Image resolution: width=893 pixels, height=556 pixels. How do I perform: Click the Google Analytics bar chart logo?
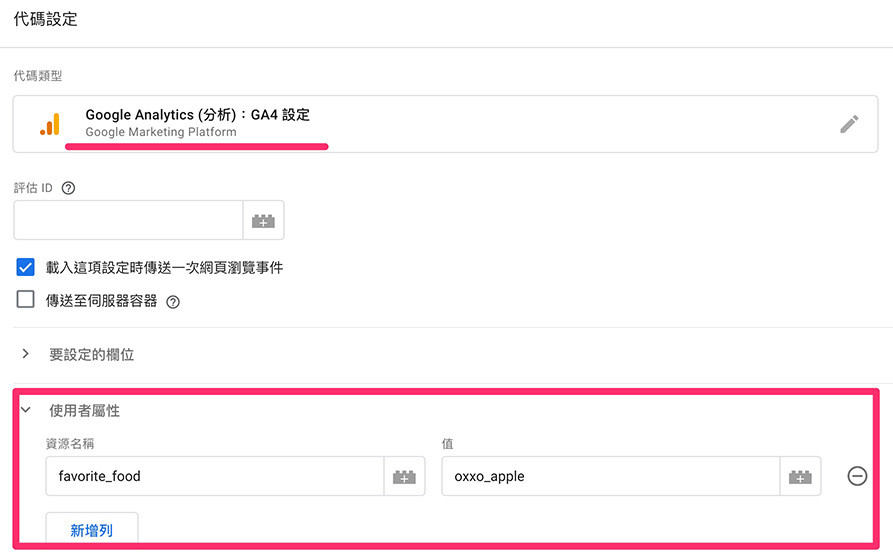click(50, 124)
